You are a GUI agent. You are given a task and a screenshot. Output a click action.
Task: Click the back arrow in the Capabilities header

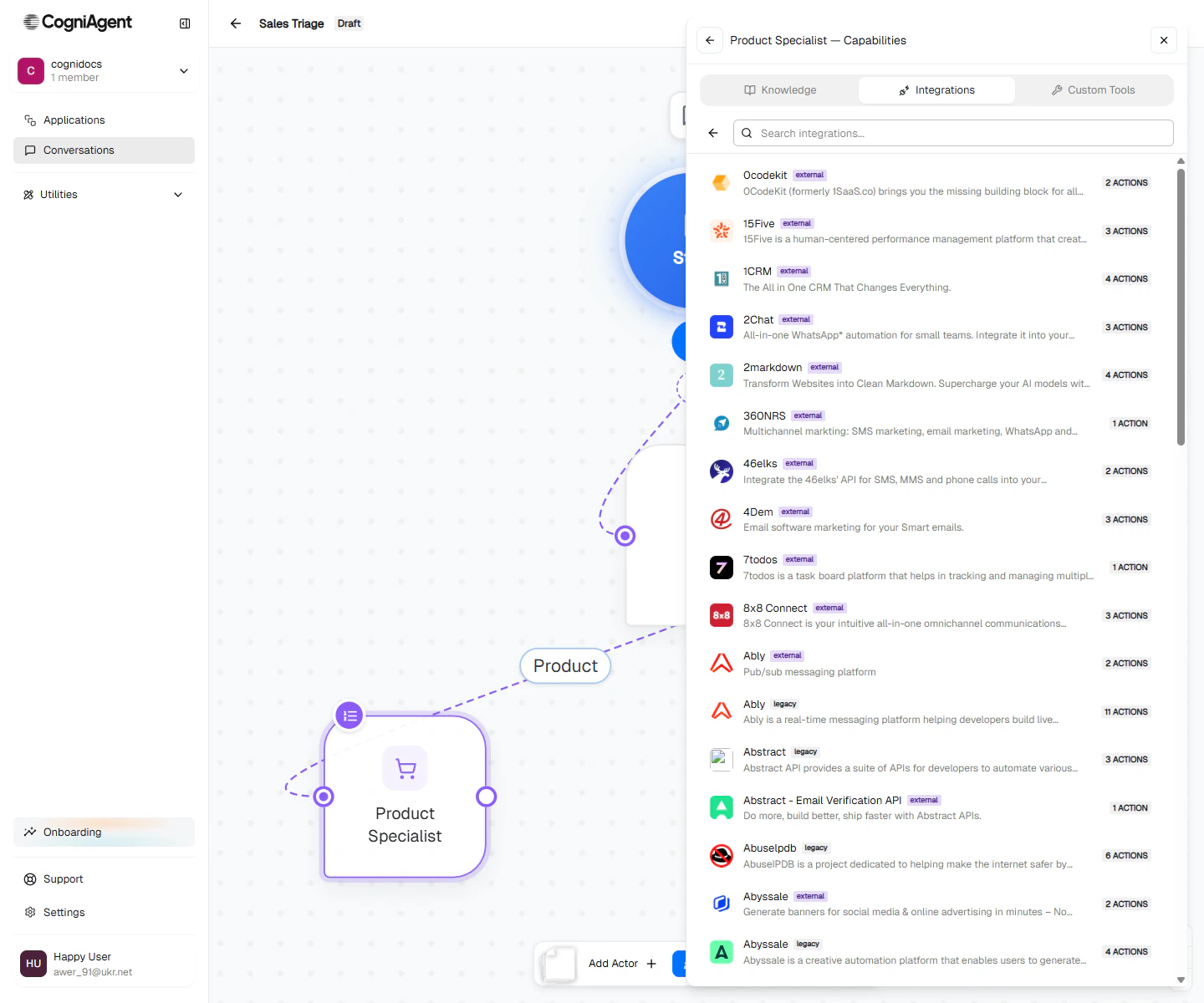(x=710, y=40)
